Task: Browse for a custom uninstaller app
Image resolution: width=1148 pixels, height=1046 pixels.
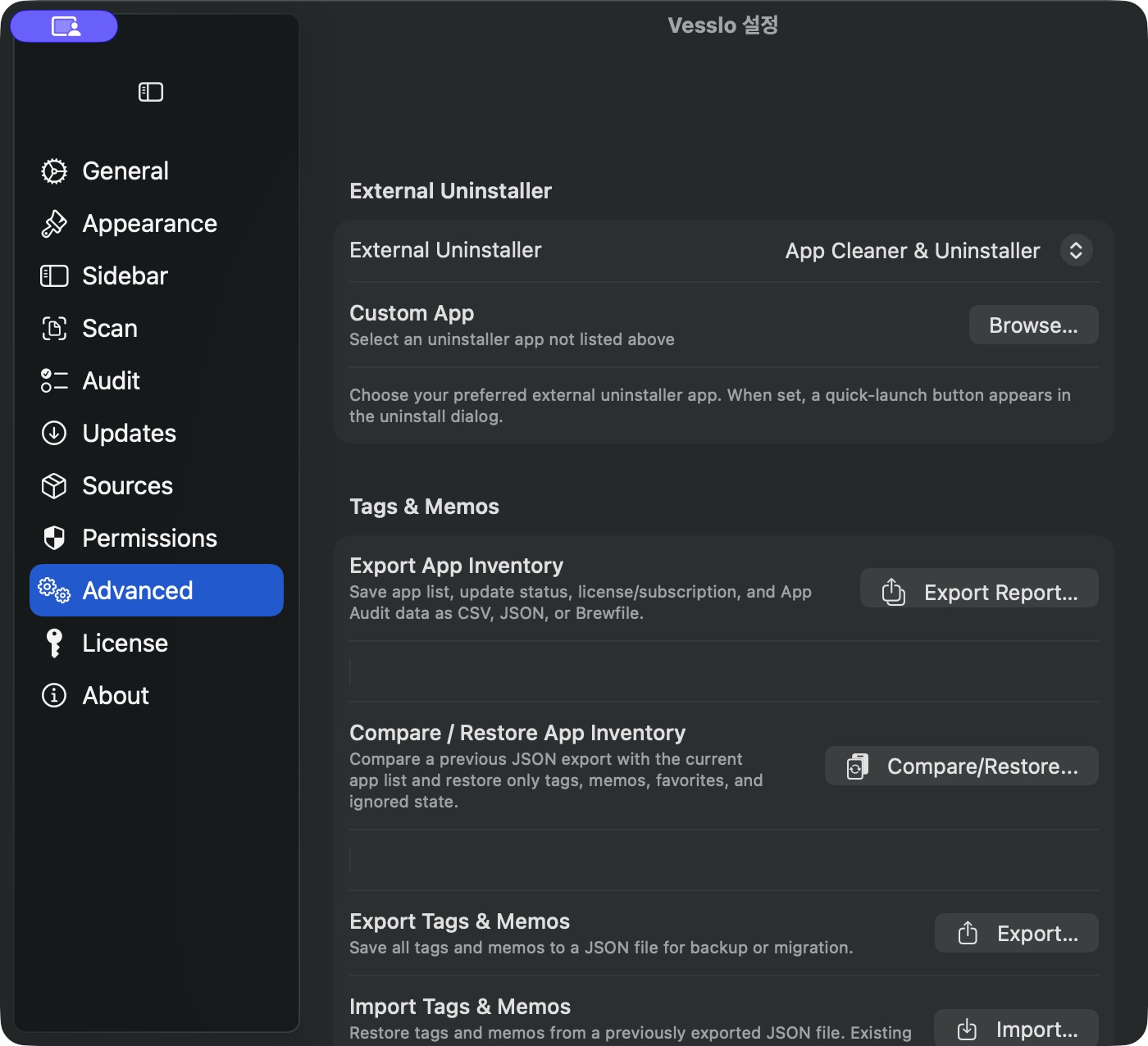Action: point(1033,325)
